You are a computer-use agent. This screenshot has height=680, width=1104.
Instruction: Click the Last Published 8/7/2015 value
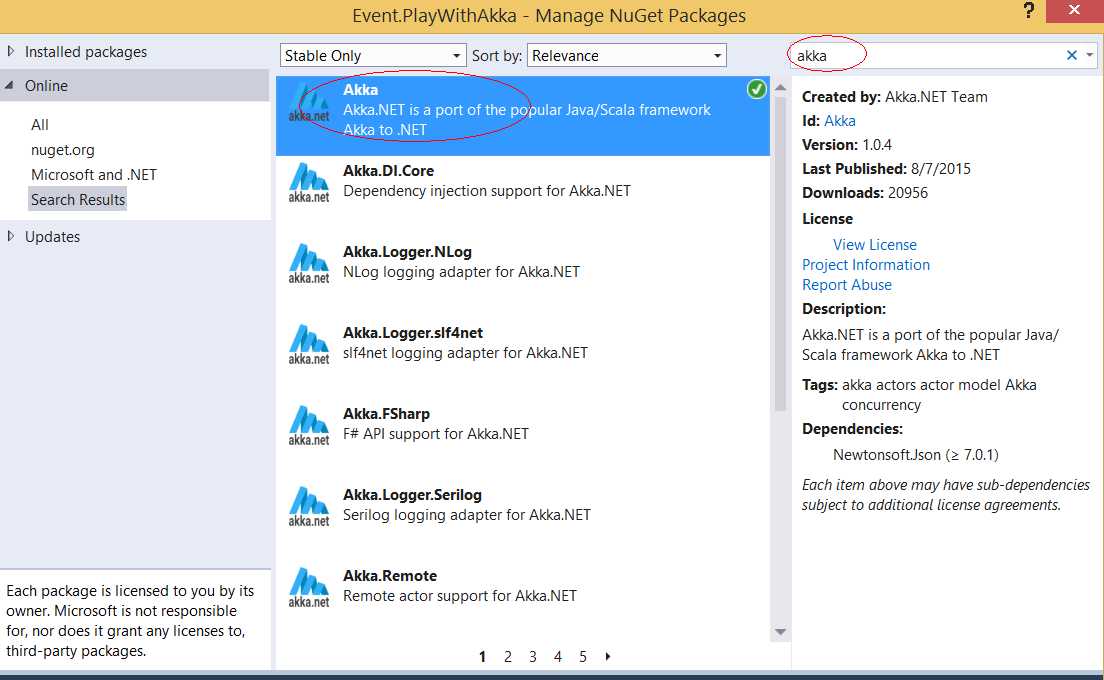[x=941, y=169]
